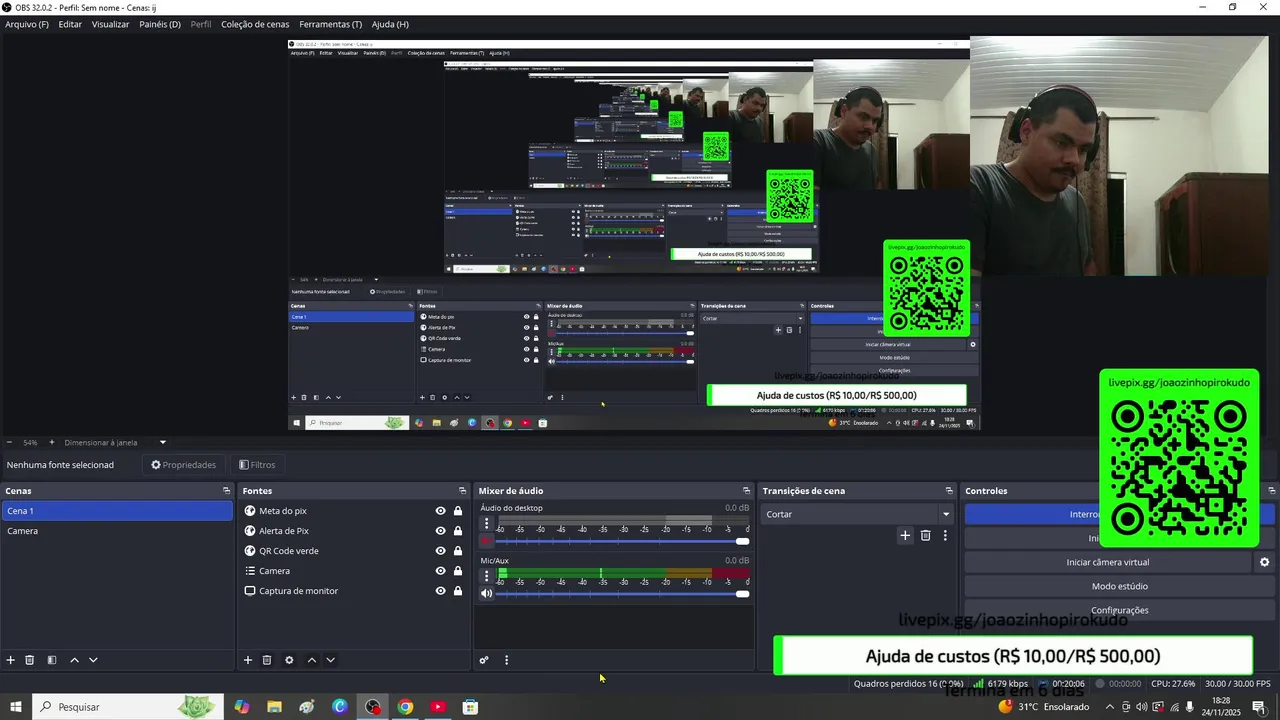Remove selected scene with trash icon
This screenshot has height=720, width=1280.
(30, 660)
